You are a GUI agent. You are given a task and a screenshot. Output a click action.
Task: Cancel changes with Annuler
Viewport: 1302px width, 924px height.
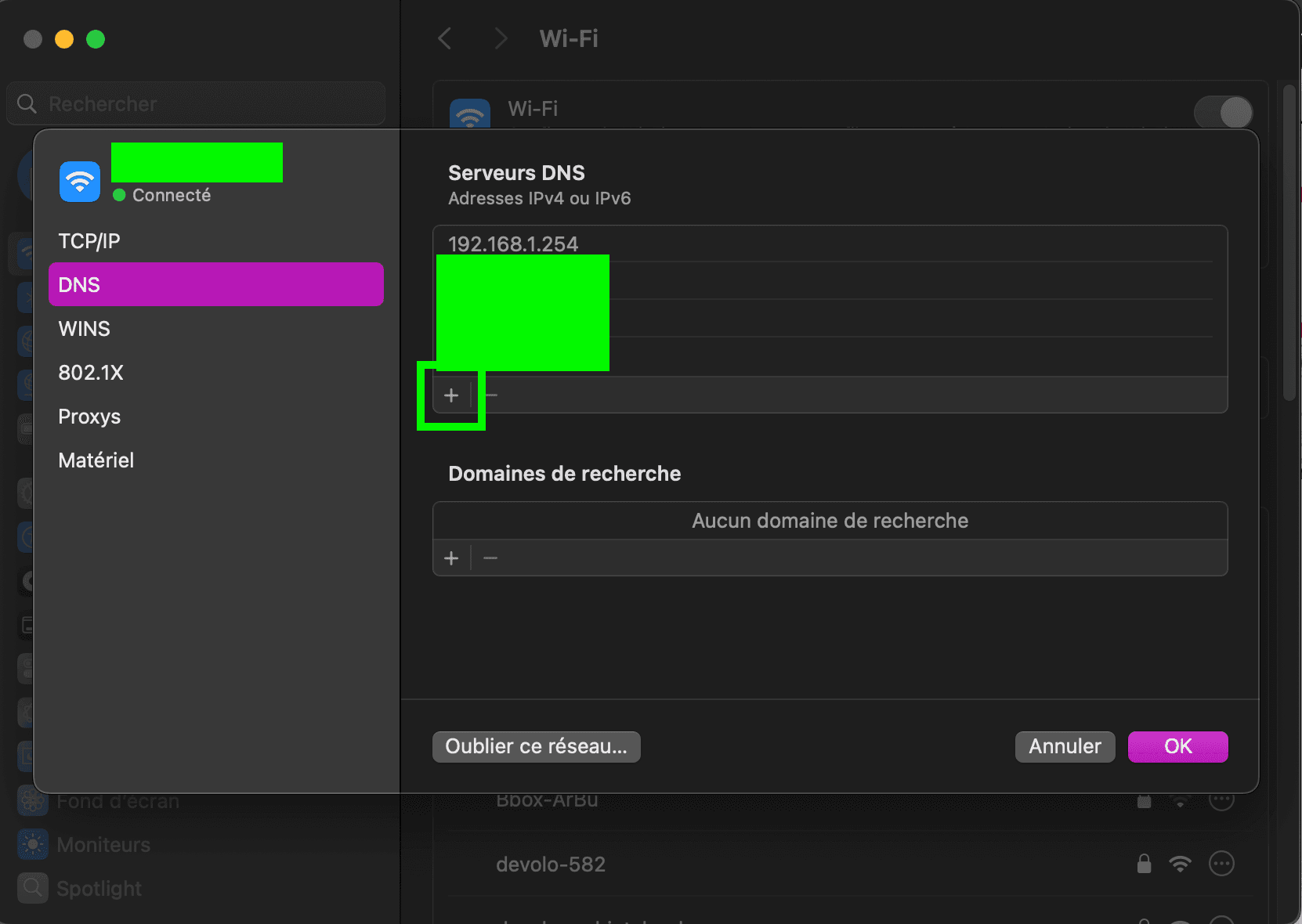[1065, 747]
